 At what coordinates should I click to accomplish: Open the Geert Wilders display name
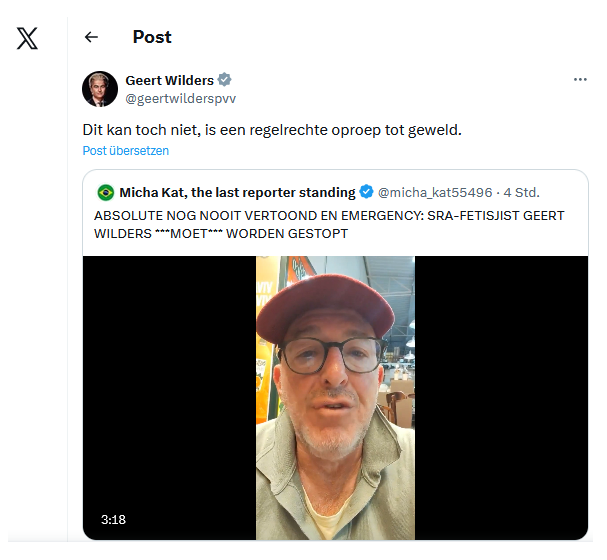point(170,80)
